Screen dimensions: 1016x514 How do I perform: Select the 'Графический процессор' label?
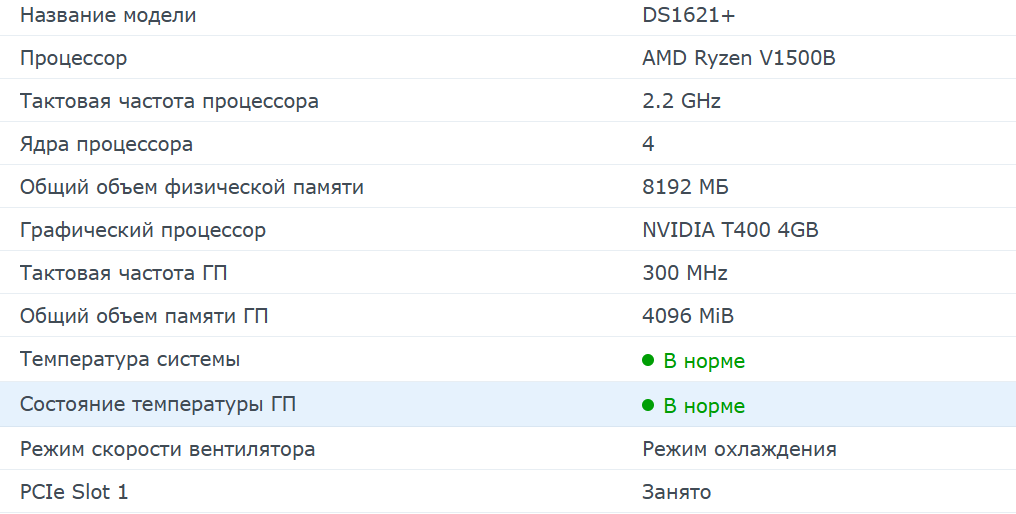[143, 230]
